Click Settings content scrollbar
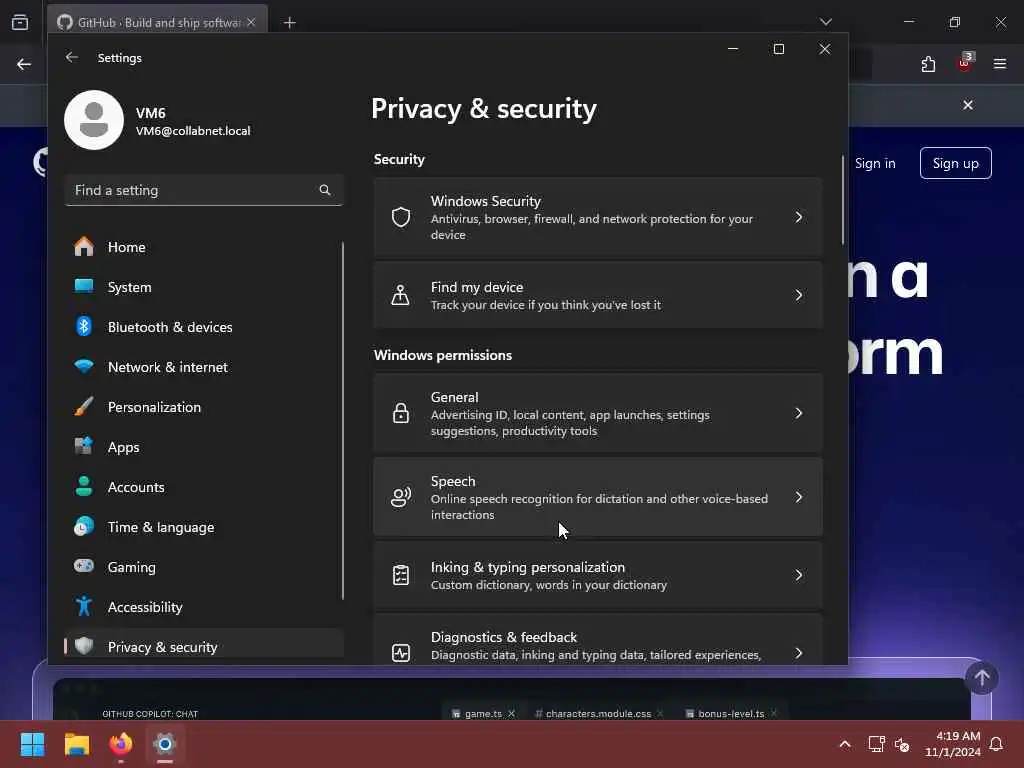 tap(842, 200)
